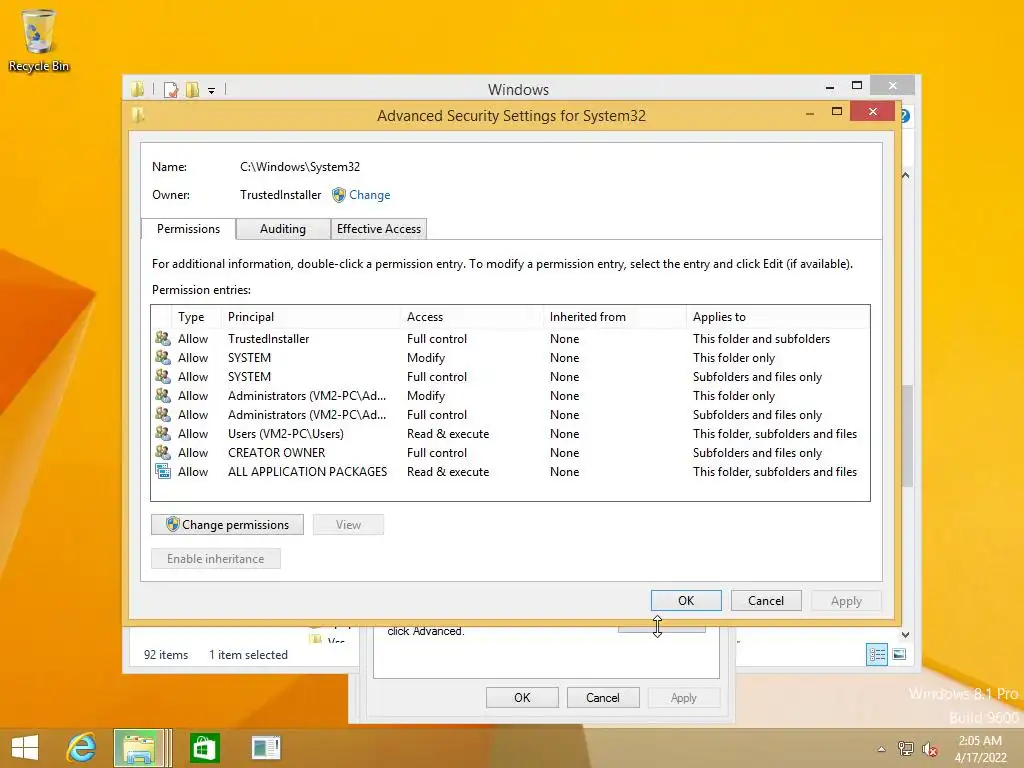This screenshot has width=1024, height=768.
Task: Select the CREATOR OWNER entry
Action: [x=510, y=453]
